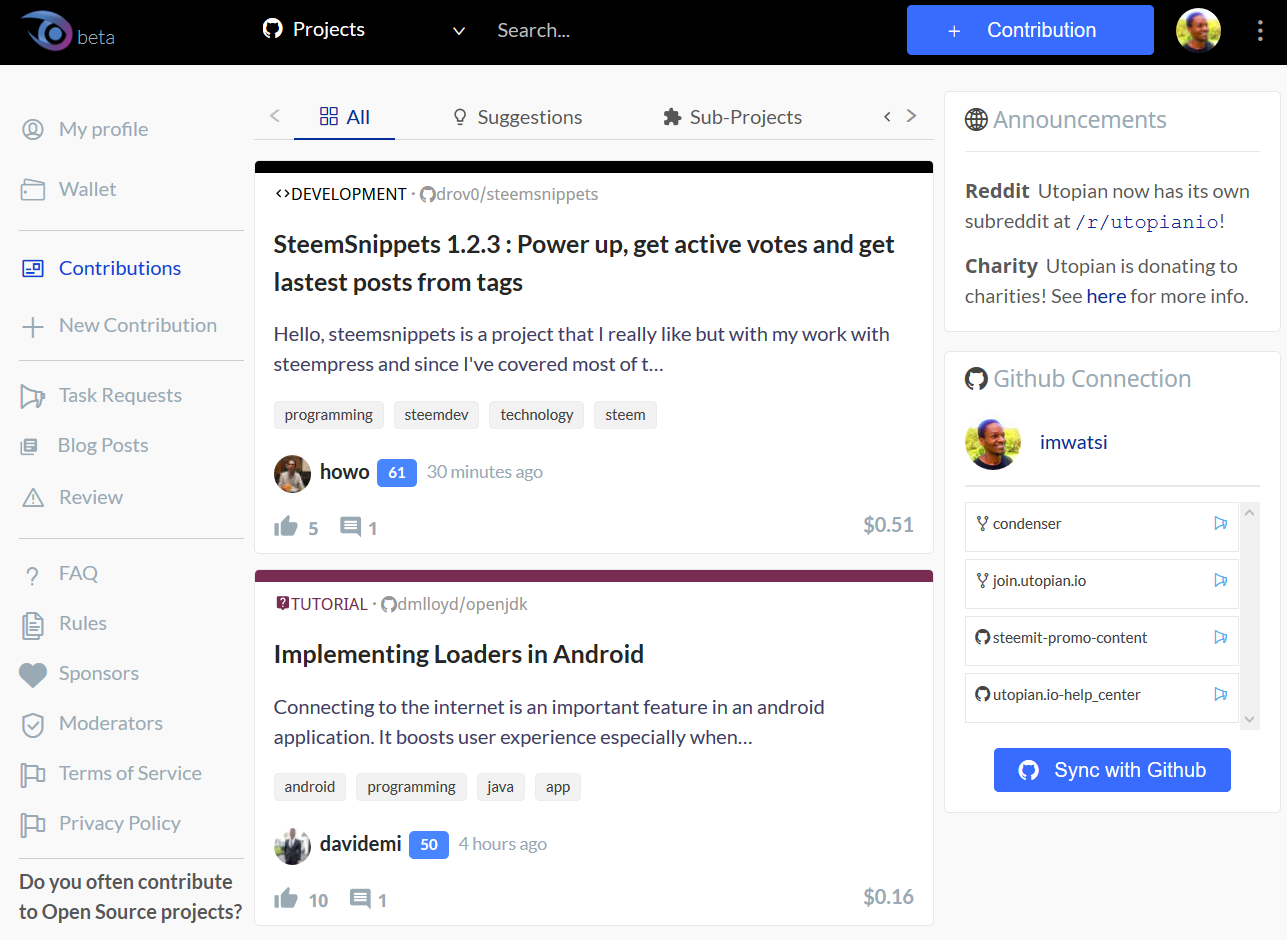Open the drov0/steemsnippets repository link
This screenshot has height=940, width=1287.
508,194
